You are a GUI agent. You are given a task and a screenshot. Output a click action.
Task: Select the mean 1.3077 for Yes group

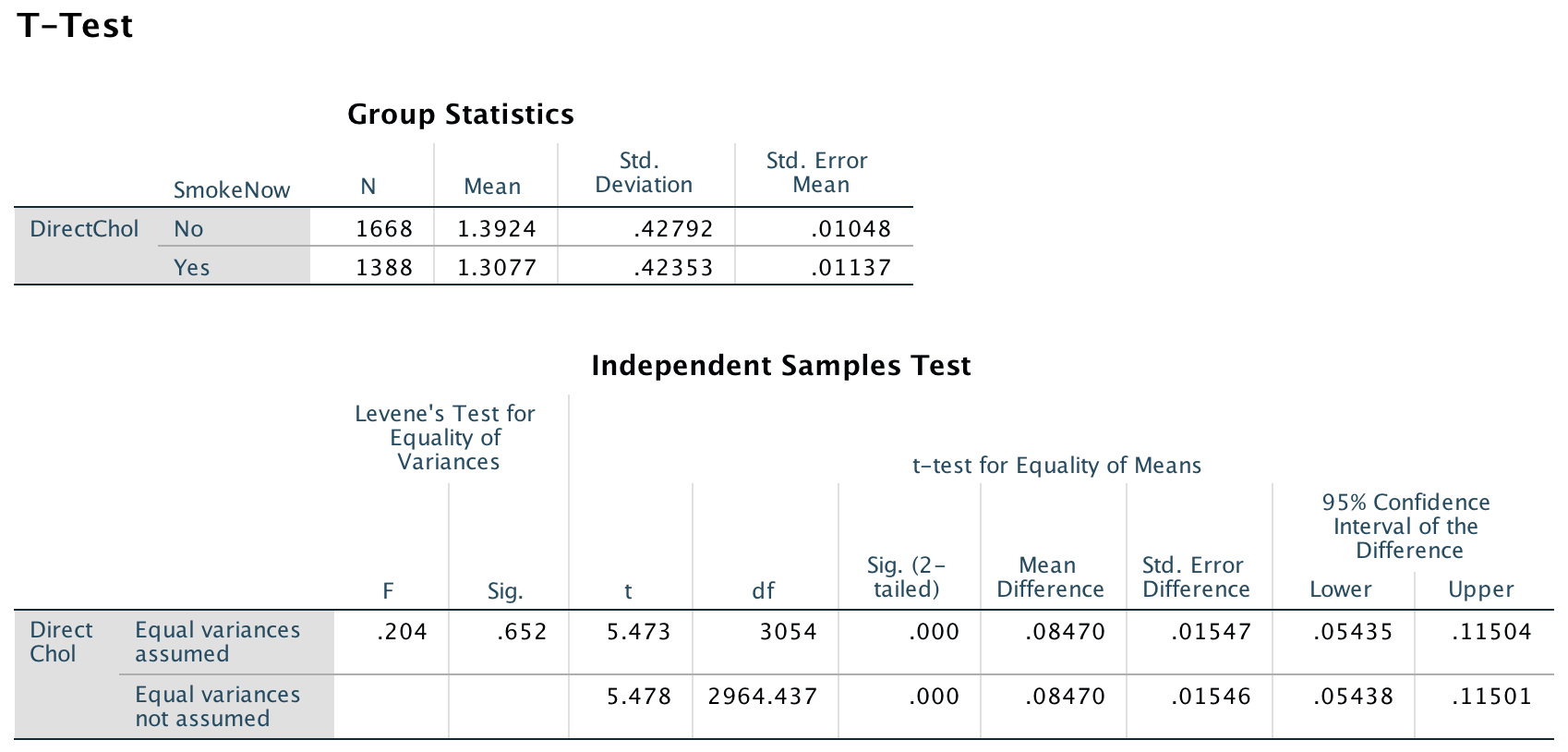point(497,268)
